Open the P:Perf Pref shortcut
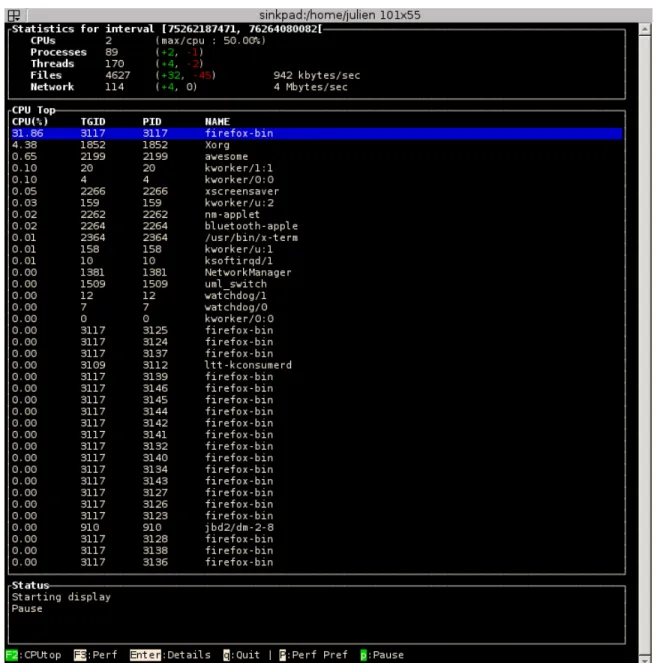This screenshot has width=657, height=663. point(313,655)
